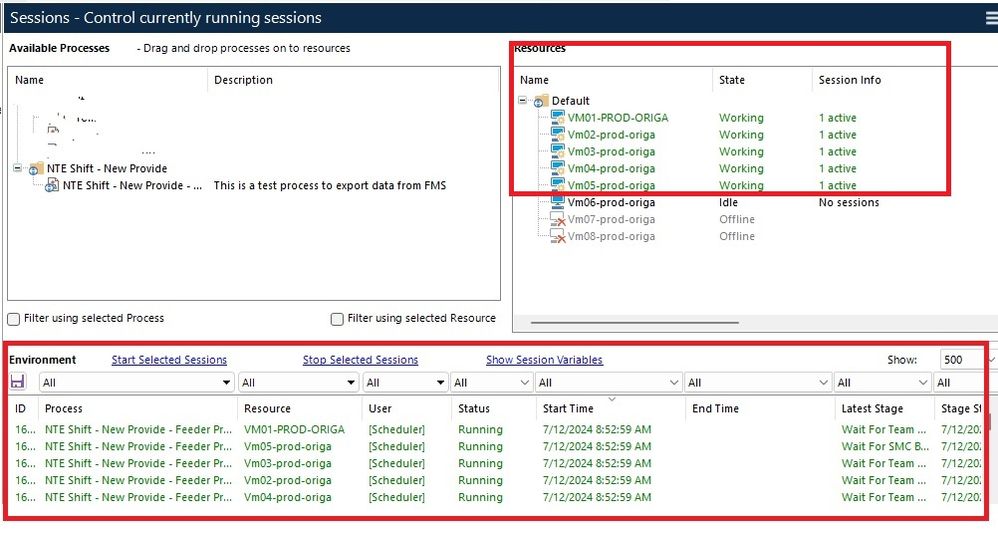The image size is (998, 537).
Task: Click the resources State column header
Action: click(762, 80)
